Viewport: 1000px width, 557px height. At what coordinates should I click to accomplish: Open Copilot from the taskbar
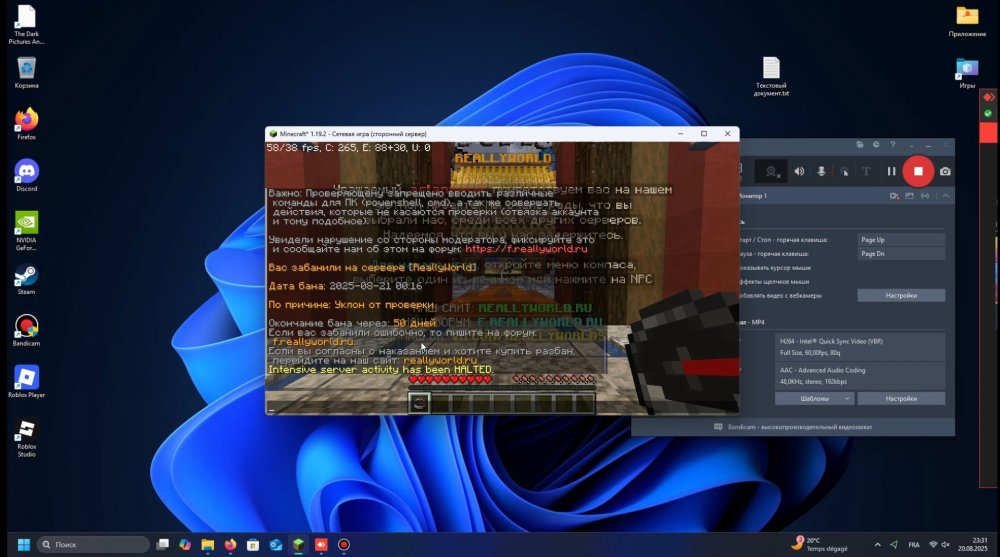point(185,544)
